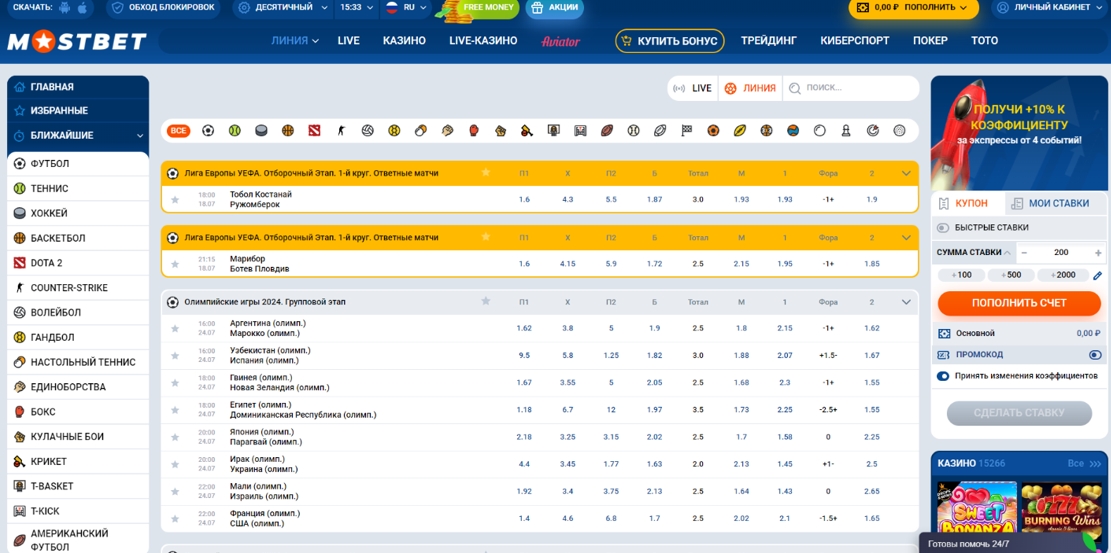Open ПОКЕР in top navigation
This screenshot has width=1111, height=553.
(x=930, y=41)
